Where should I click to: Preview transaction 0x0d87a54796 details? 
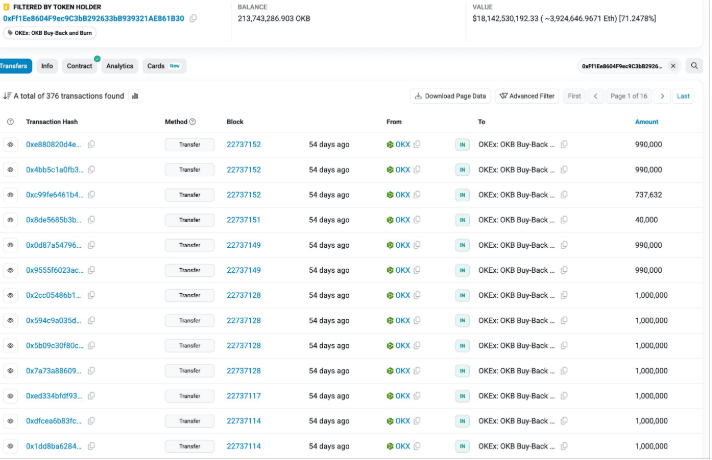pos(10,245)
